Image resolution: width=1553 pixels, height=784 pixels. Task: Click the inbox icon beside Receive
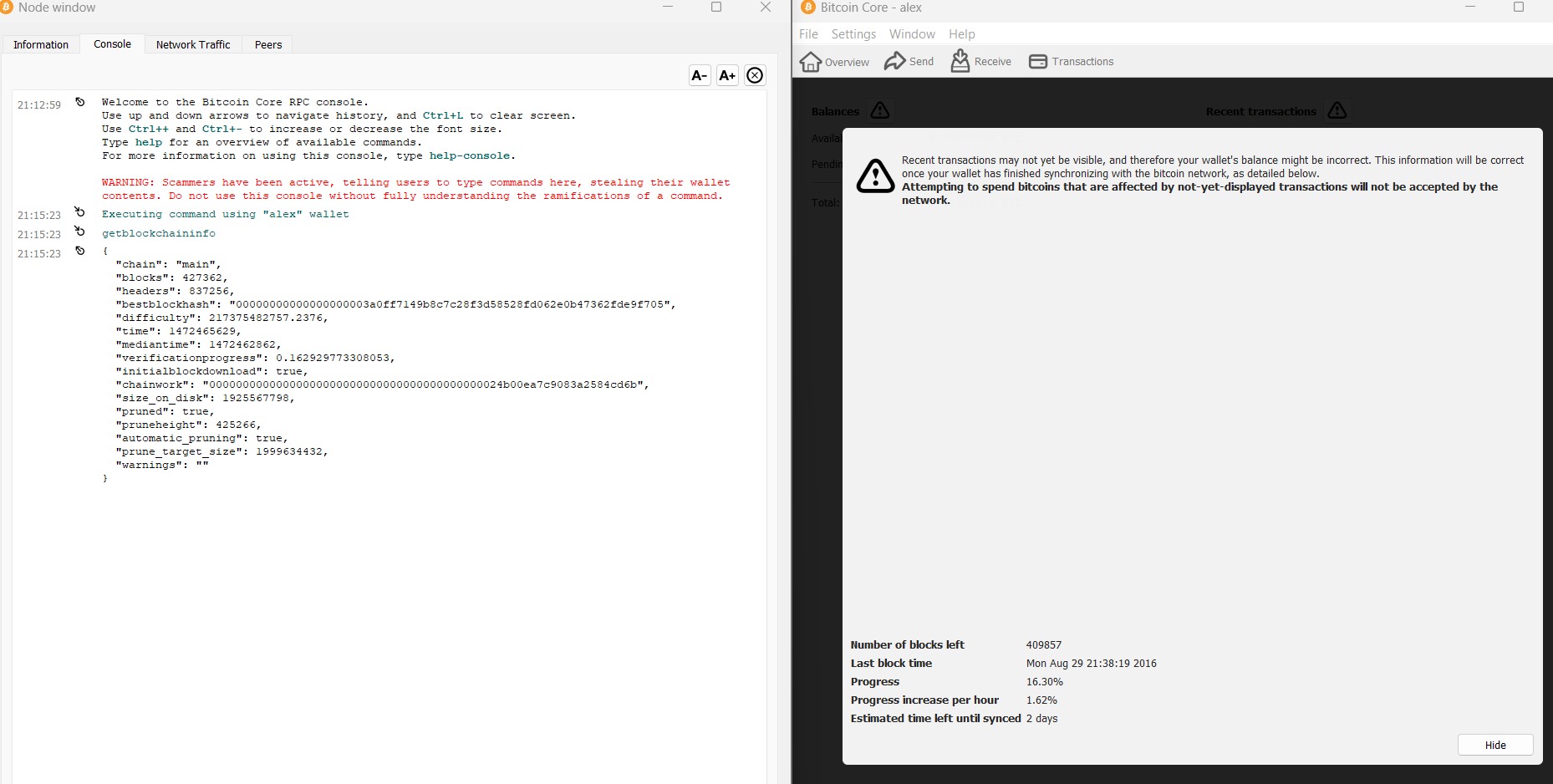click(x=960, y=60)
